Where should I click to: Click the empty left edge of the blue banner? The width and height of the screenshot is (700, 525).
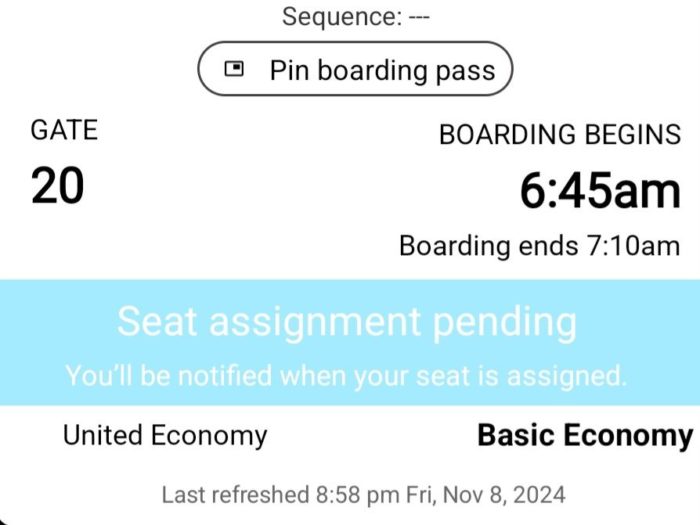[25, 342]
